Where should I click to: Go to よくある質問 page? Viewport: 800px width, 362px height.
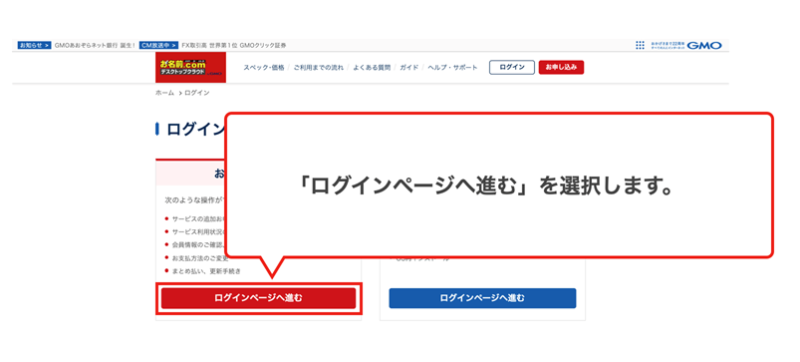[x=371, y=68]
